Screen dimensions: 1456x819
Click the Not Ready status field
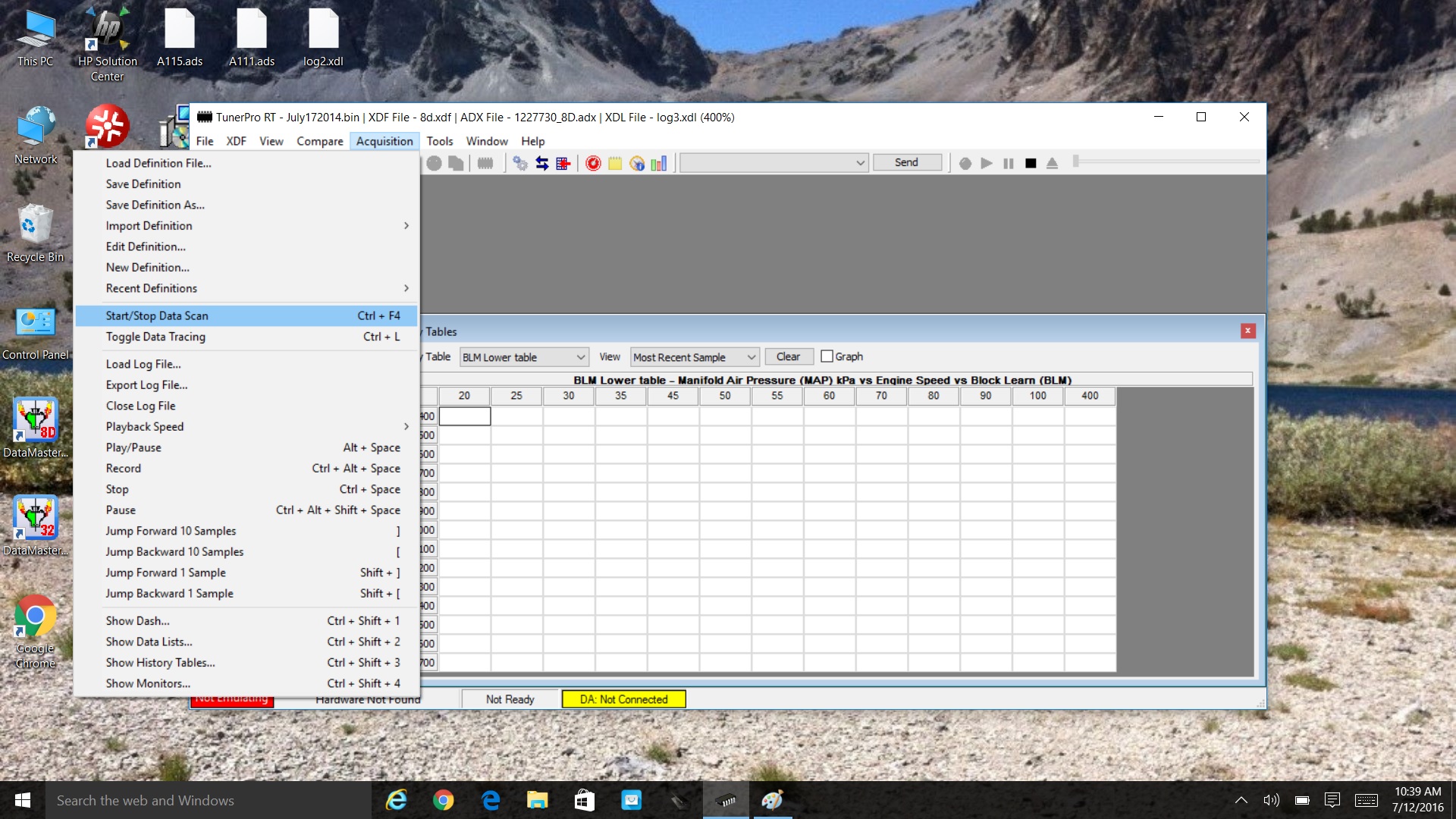pyautogui.click(x=510, y=699)
